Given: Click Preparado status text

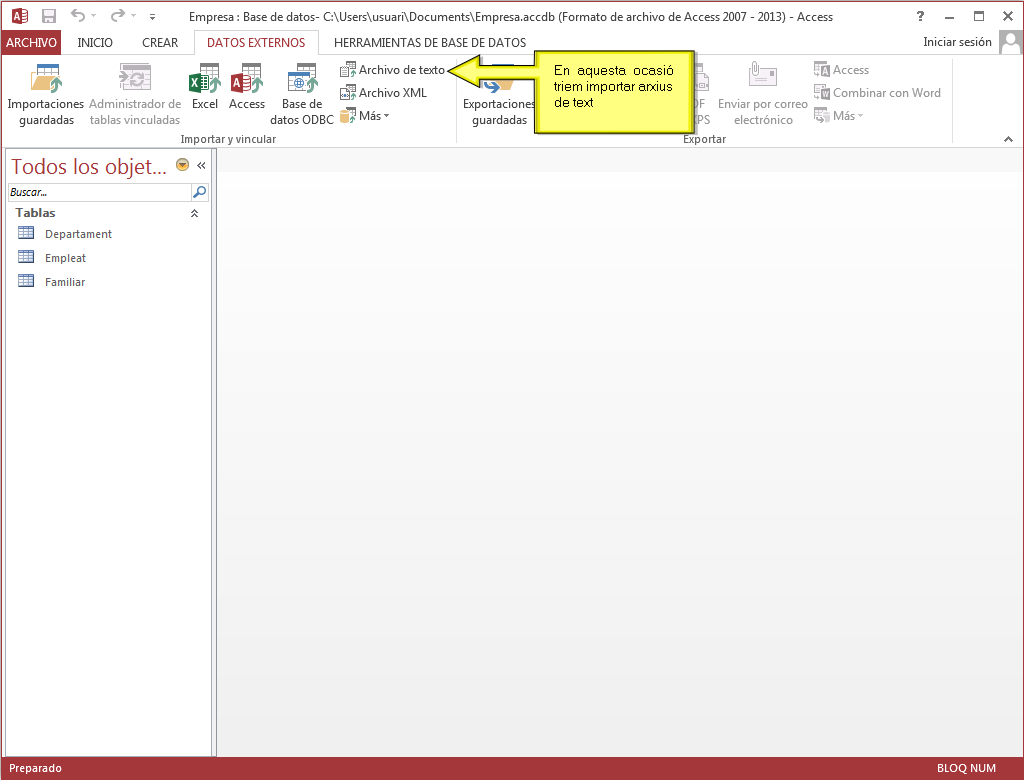Looking at the screenshot, I should click(x=35, y=768).
